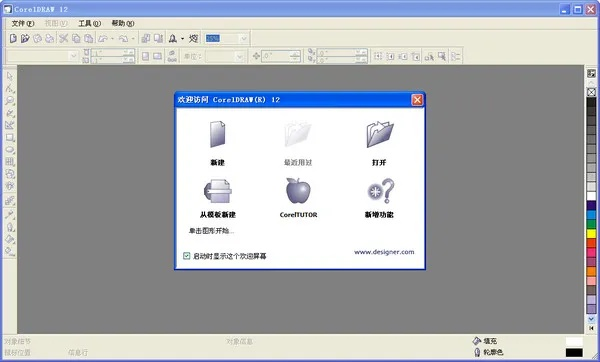Select the Basic Shapes tool in toolbox
The image size is (600, 362).
[10, 174]
